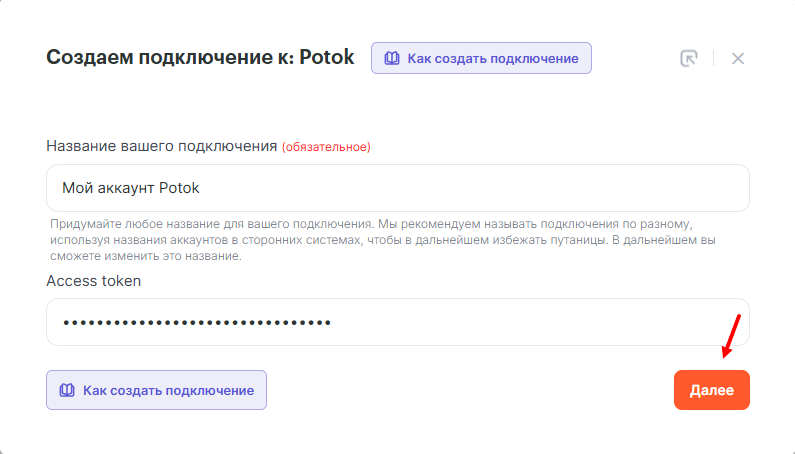Click the empty right end of the token field

[700, 322]
